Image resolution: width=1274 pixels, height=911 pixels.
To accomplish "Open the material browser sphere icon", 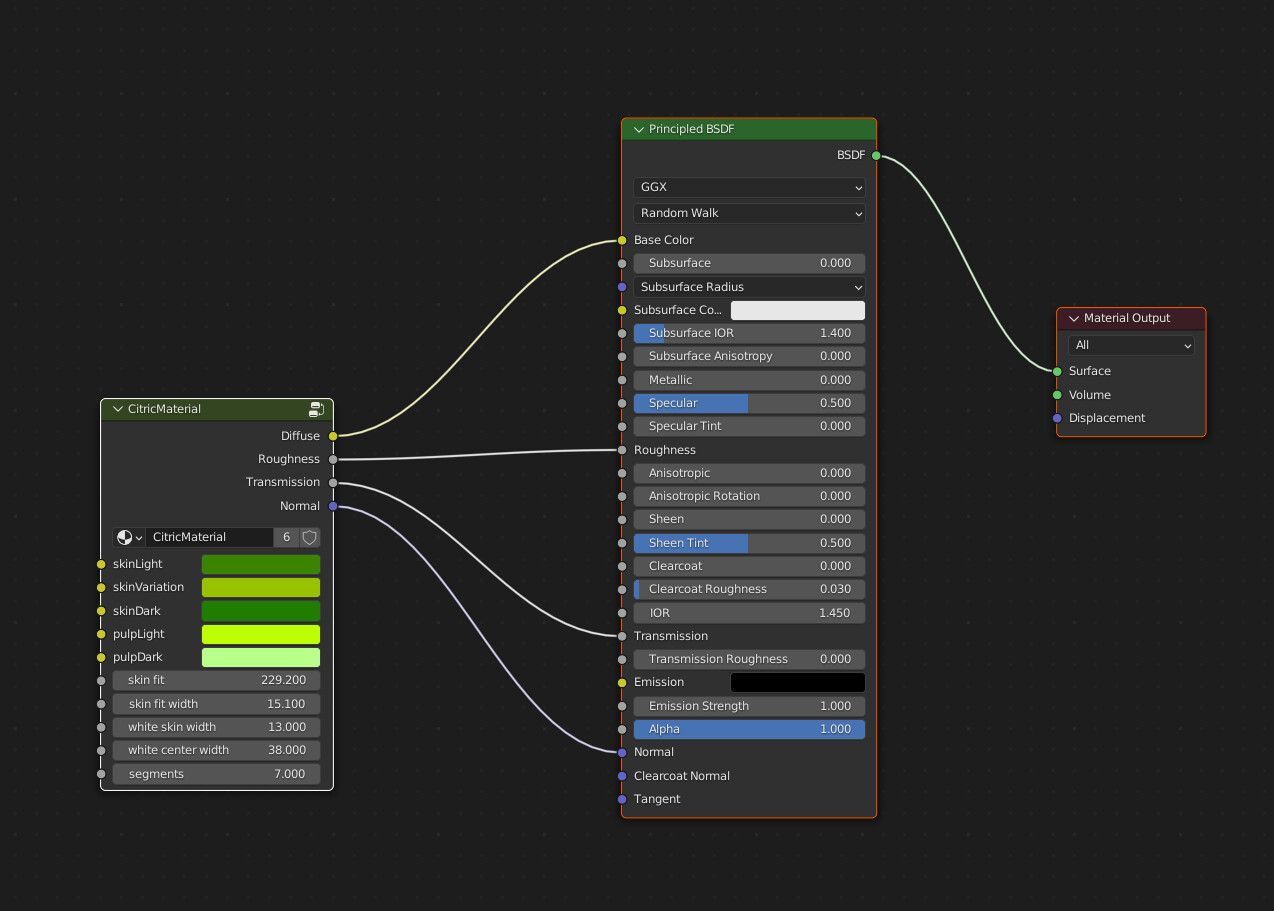I will click(x=125, y=537).
